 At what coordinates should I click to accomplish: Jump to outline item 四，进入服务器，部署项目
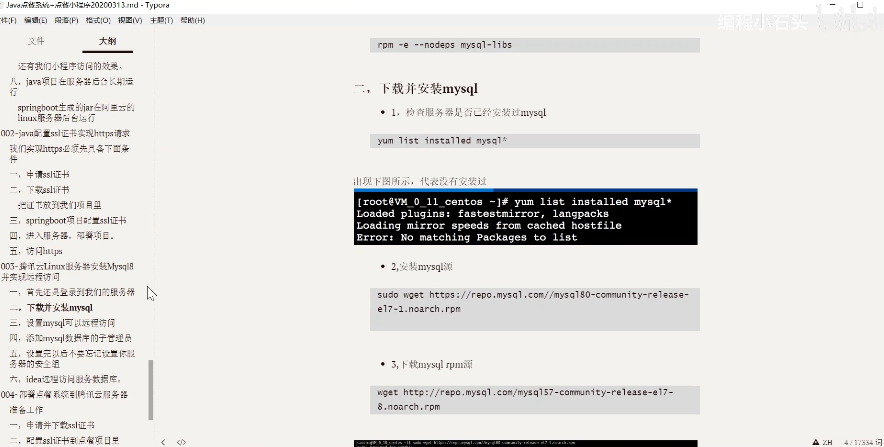point(62,236)
